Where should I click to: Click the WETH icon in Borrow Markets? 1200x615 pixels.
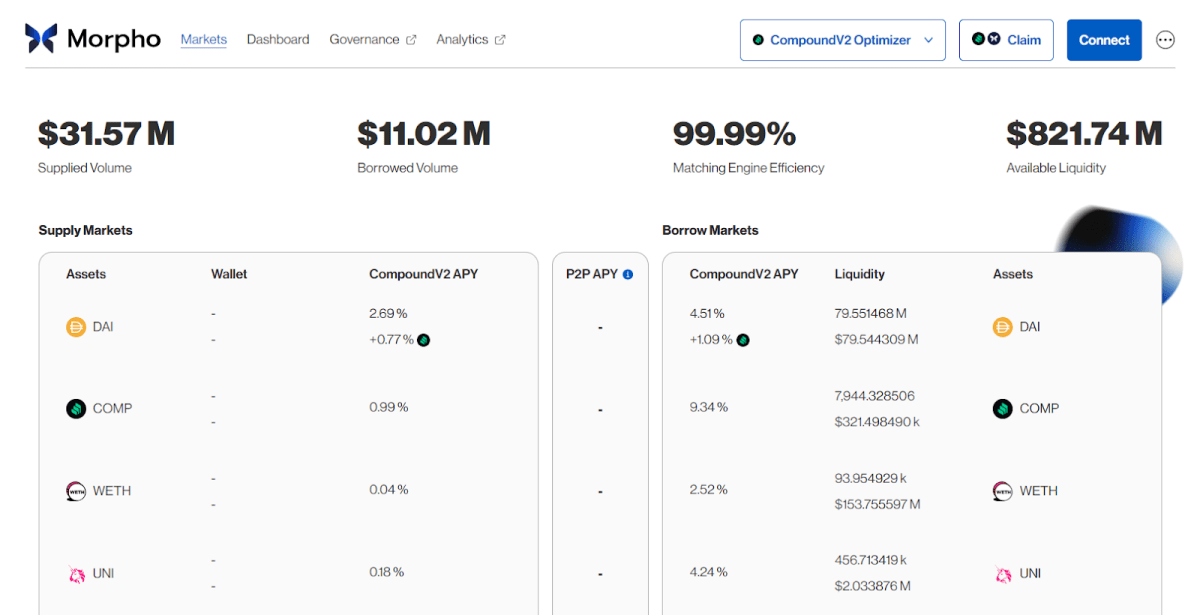pyautogui.click(x=1002, y=491)
